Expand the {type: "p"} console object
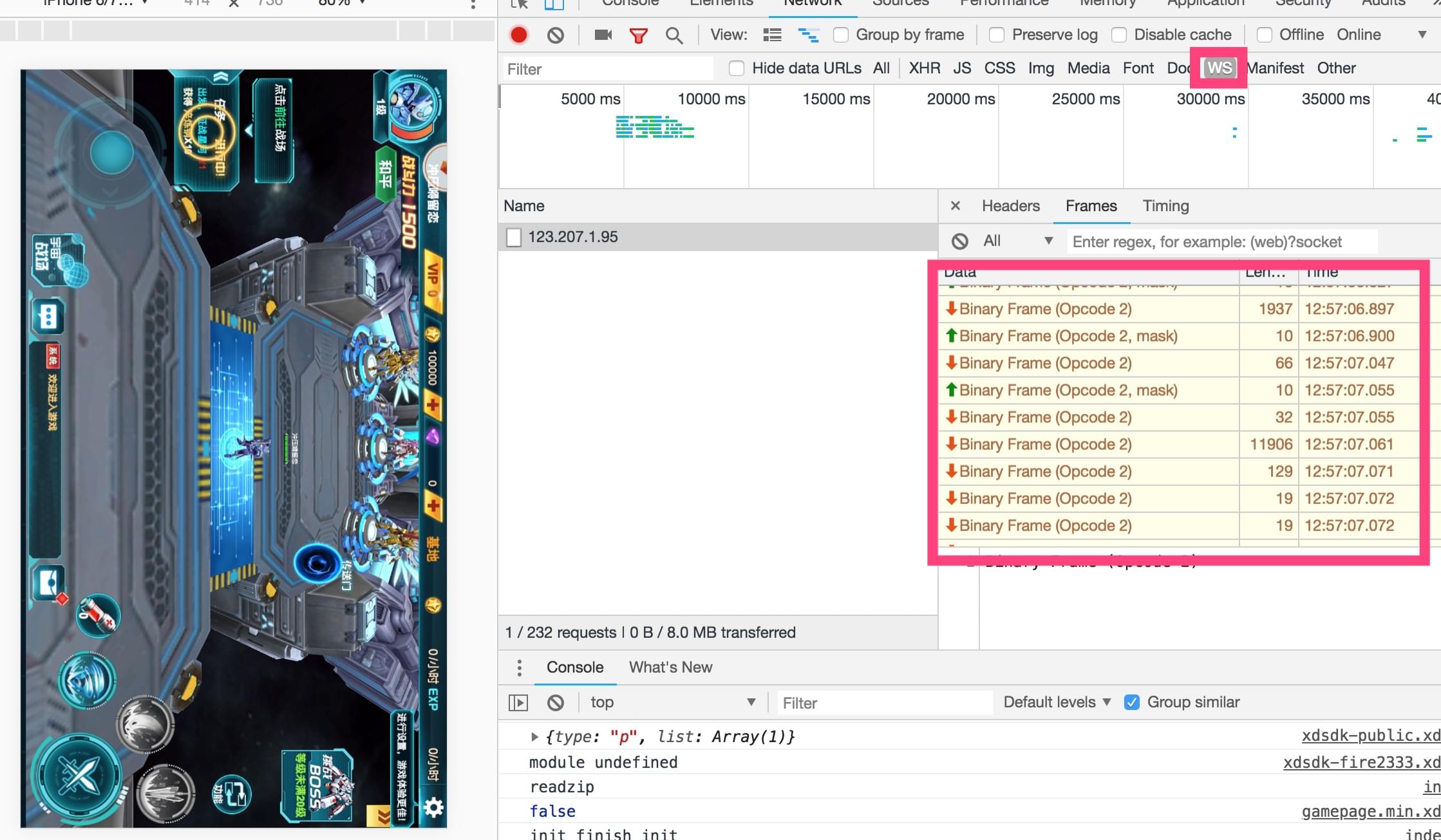 (x=534, y=737)
